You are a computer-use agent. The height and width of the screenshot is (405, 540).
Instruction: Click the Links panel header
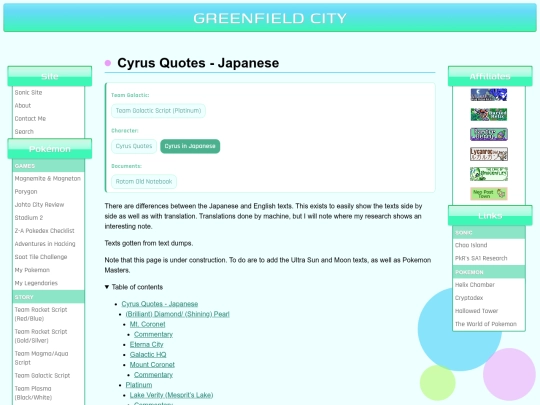tap(490, 216)
